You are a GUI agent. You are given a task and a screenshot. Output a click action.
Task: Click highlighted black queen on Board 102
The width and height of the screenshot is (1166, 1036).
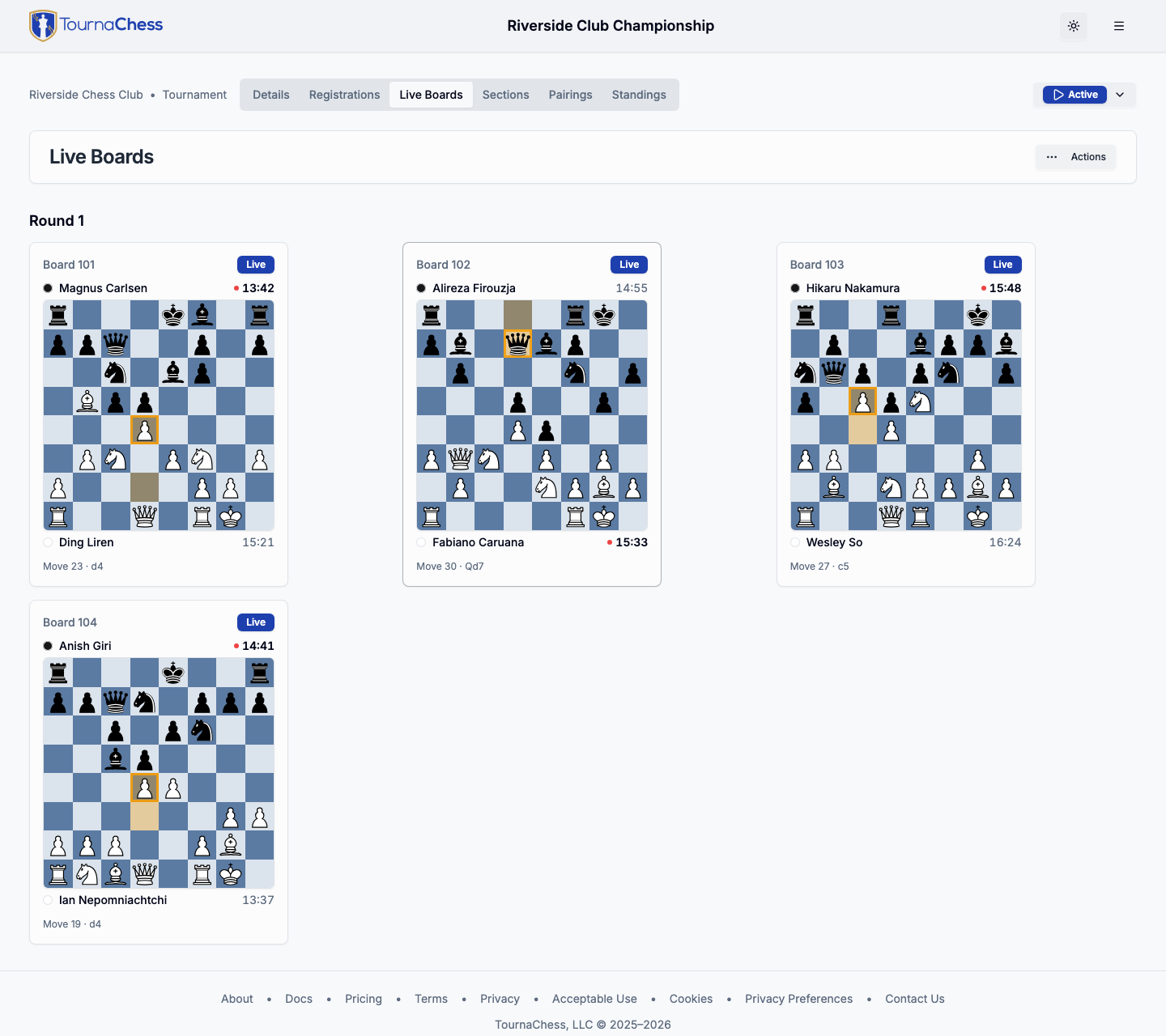[x=517, y=344]
